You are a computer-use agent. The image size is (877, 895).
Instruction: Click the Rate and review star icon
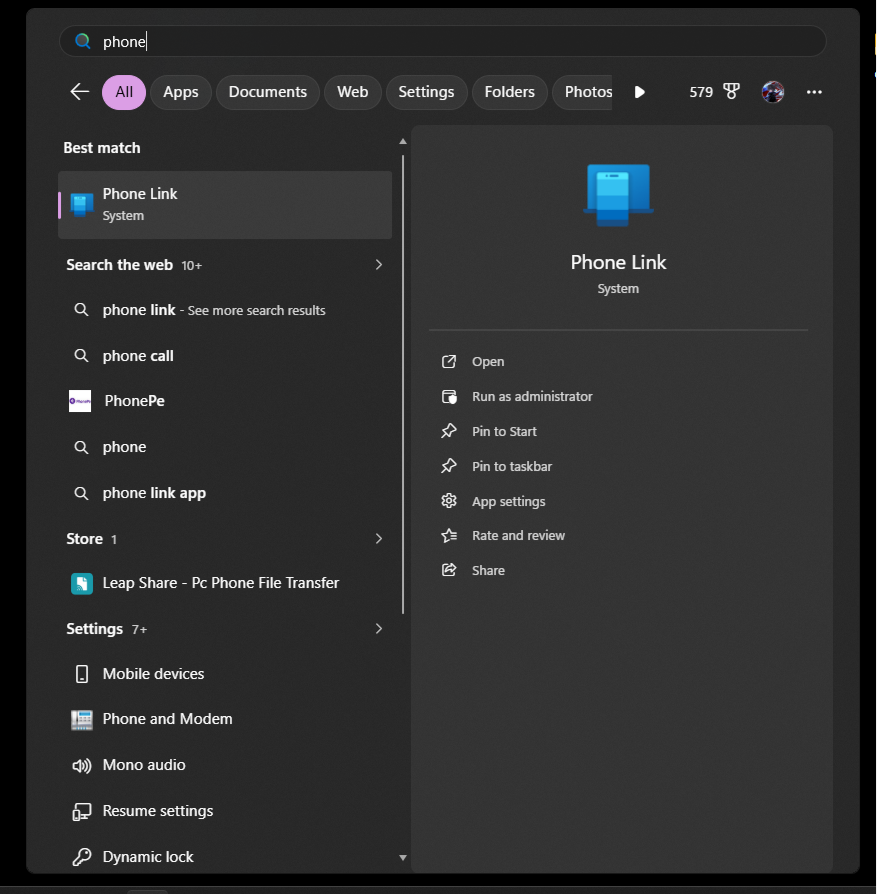point(449,535)
